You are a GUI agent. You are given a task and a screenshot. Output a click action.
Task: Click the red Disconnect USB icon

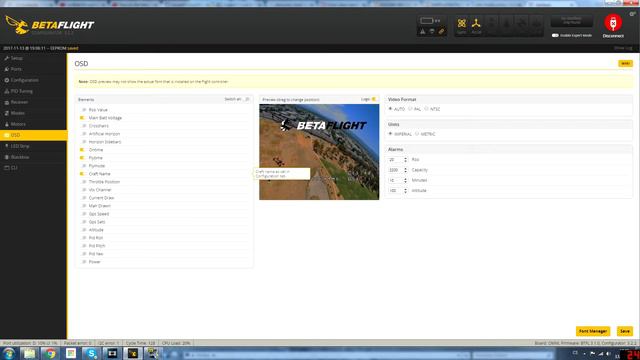[613, 23]
